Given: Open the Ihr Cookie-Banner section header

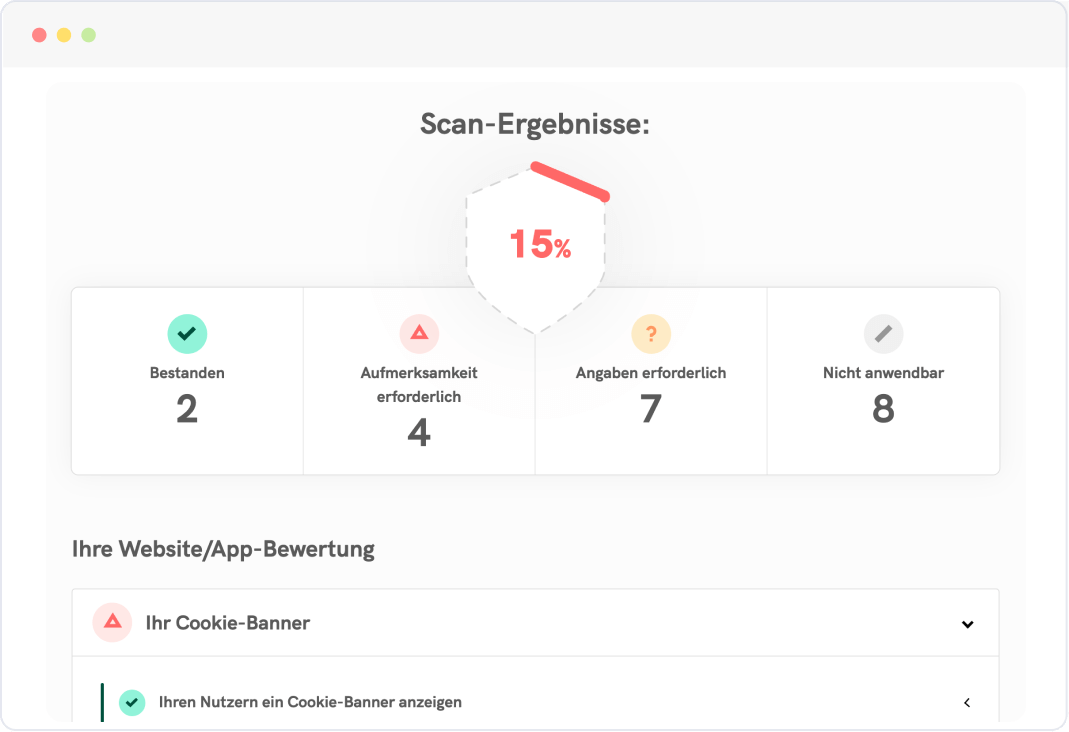Looking at the screenshot, I should tap(535, 623).
